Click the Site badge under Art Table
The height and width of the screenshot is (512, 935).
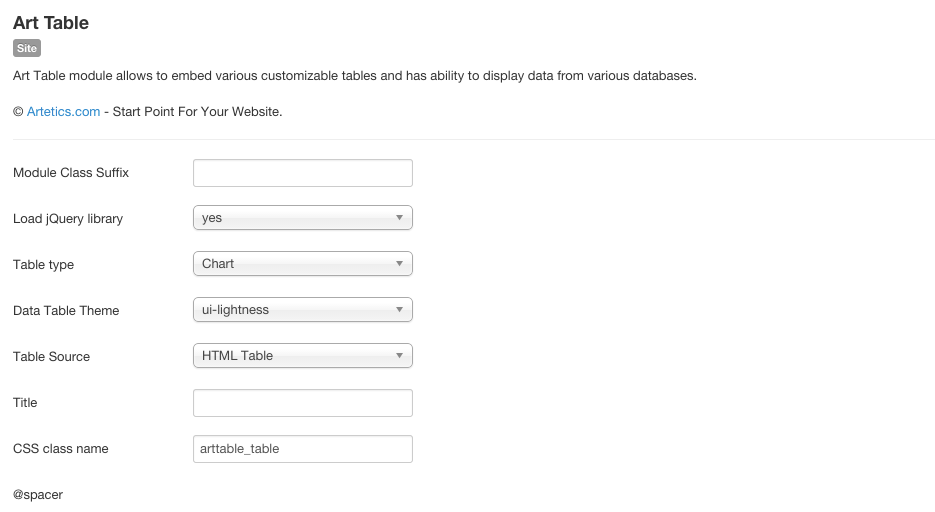tap(27, 48)
